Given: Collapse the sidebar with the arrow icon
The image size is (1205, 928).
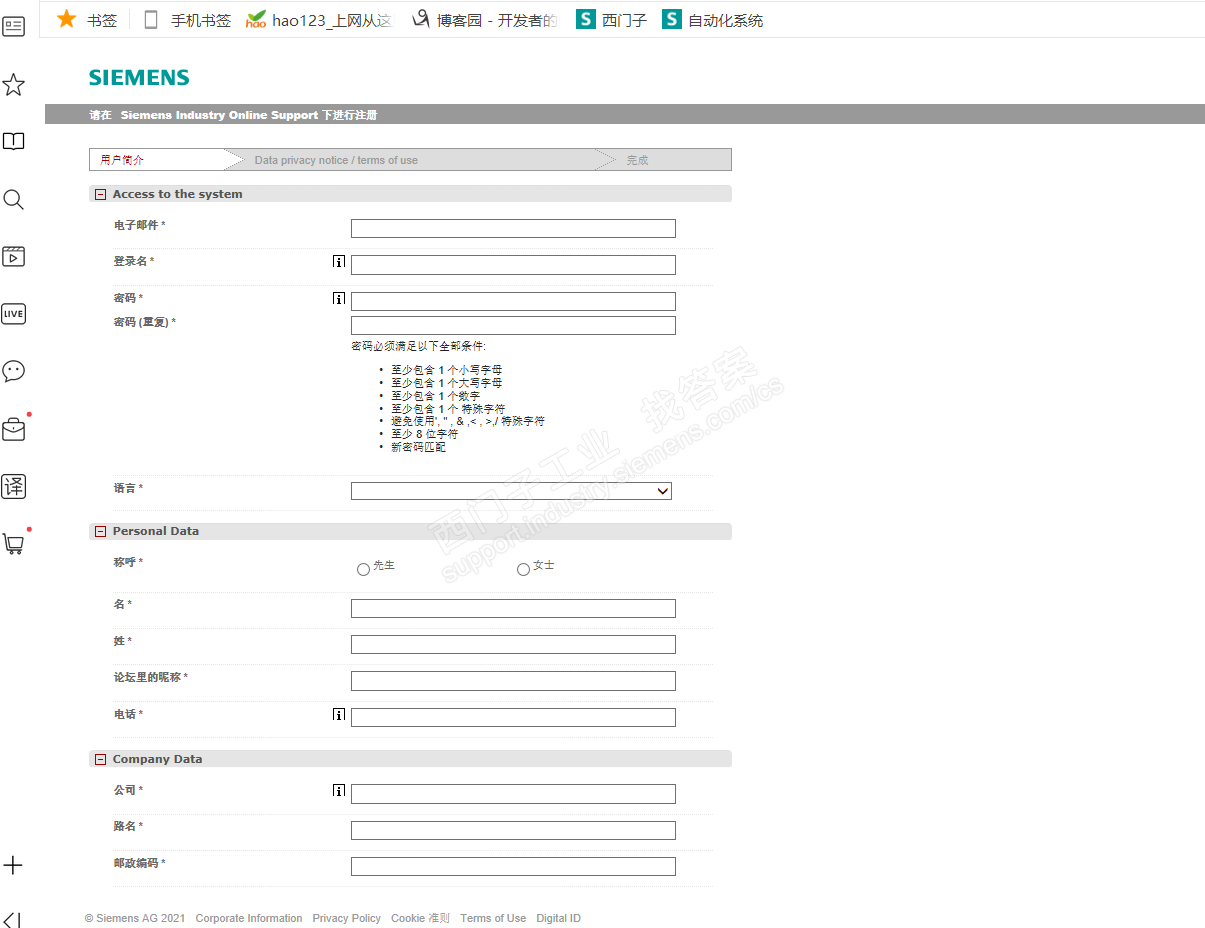Looking at the screenshot, I should point(12,920).
